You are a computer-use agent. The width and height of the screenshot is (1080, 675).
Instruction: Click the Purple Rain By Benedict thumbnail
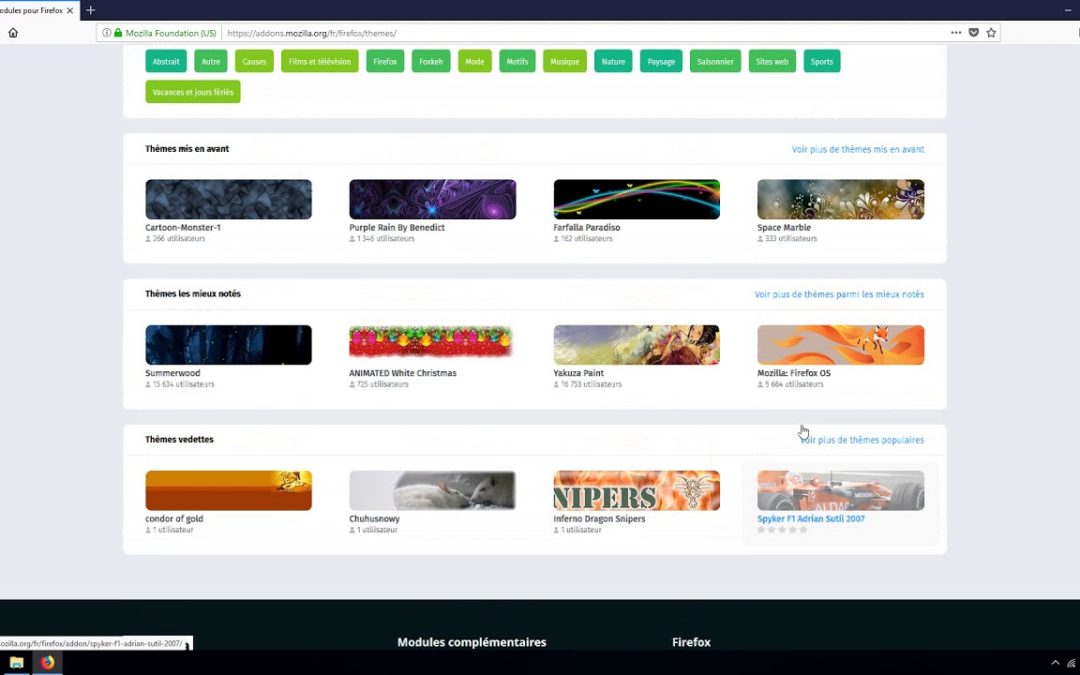click(x=432, y=200)
